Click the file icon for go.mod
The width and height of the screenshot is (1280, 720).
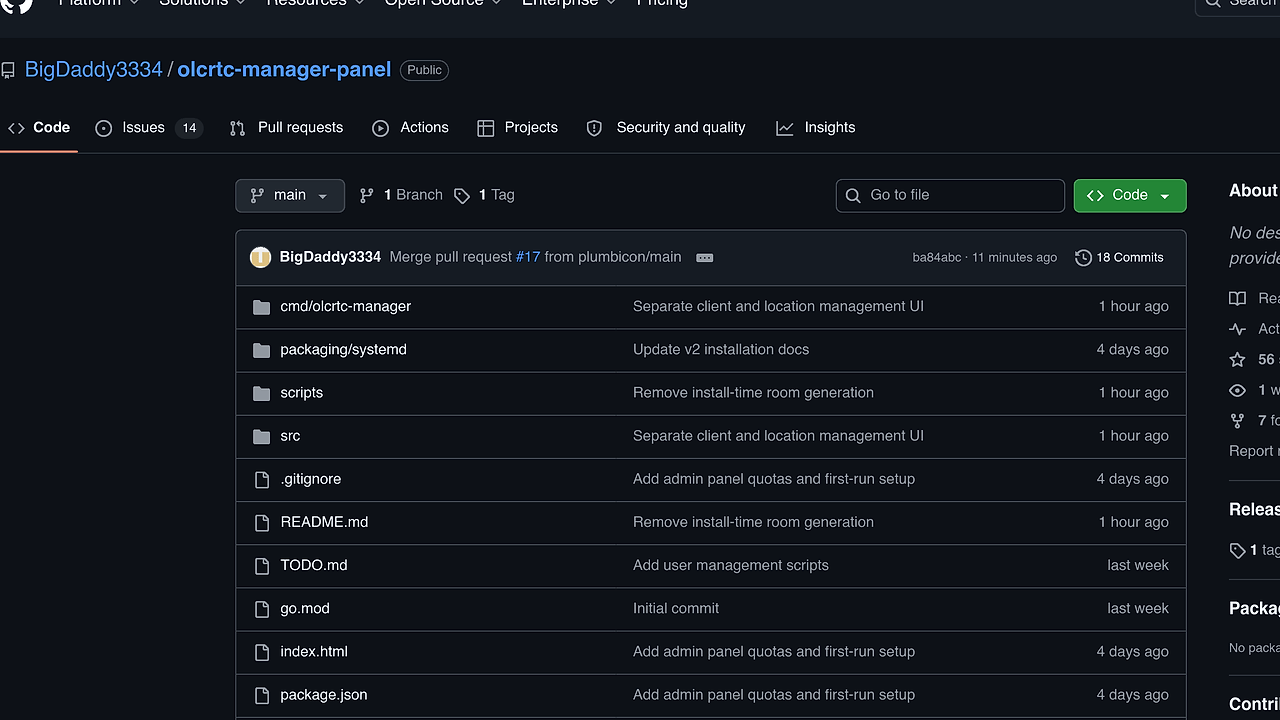coord(262,608)
